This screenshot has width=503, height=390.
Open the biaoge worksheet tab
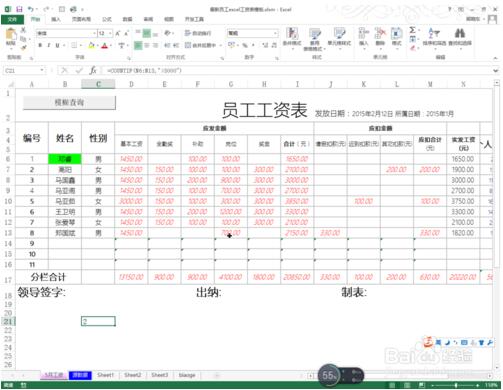point(187,375)
